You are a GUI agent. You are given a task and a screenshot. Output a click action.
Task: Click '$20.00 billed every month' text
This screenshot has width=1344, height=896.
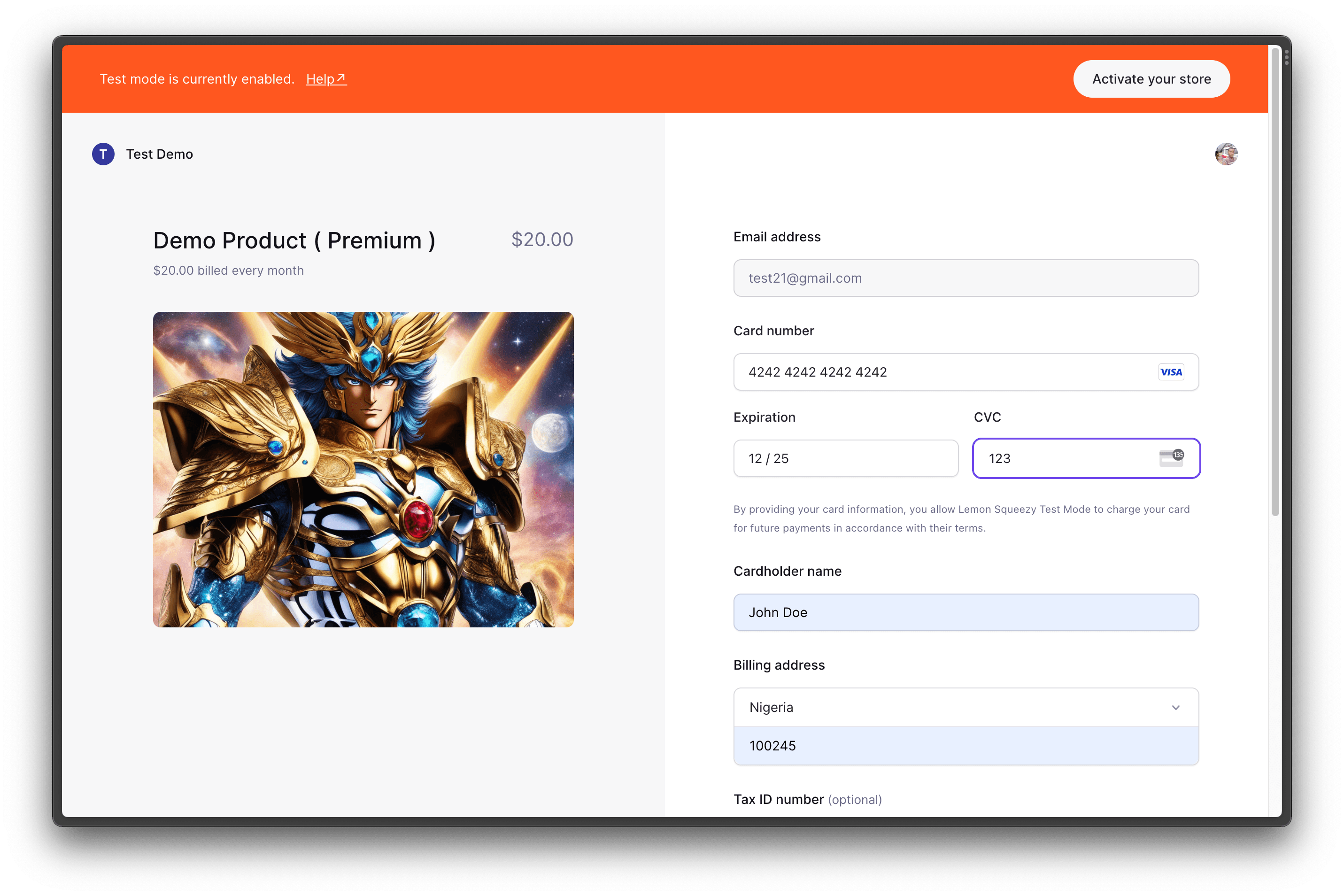[x=229, y=270]
